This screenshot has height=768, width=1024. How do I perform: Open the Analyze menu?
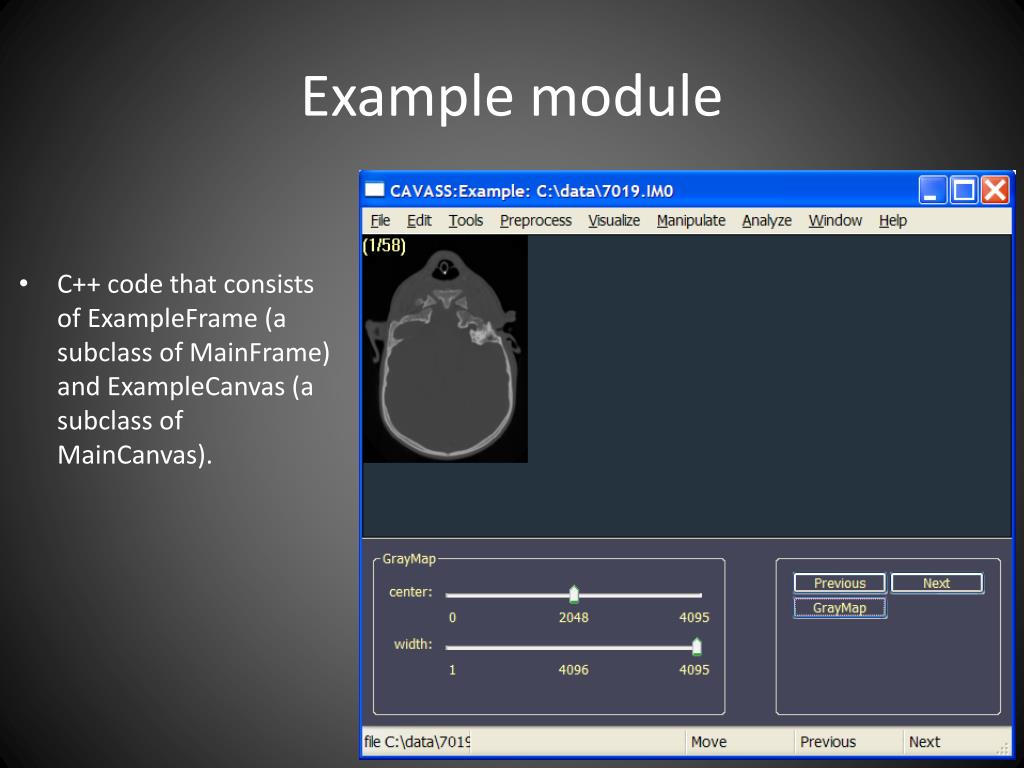[767, 221]
